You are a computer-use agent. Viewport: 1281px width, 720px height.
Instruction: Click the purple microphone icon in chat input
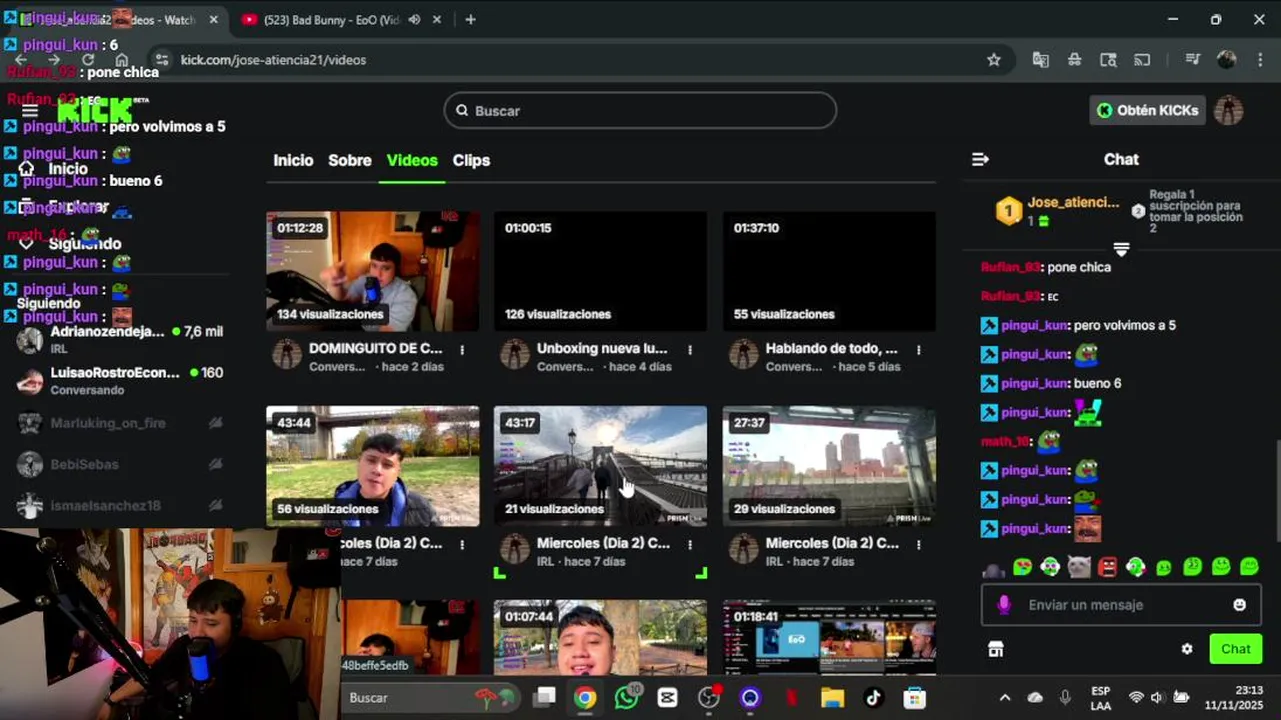pos(1004,605)
